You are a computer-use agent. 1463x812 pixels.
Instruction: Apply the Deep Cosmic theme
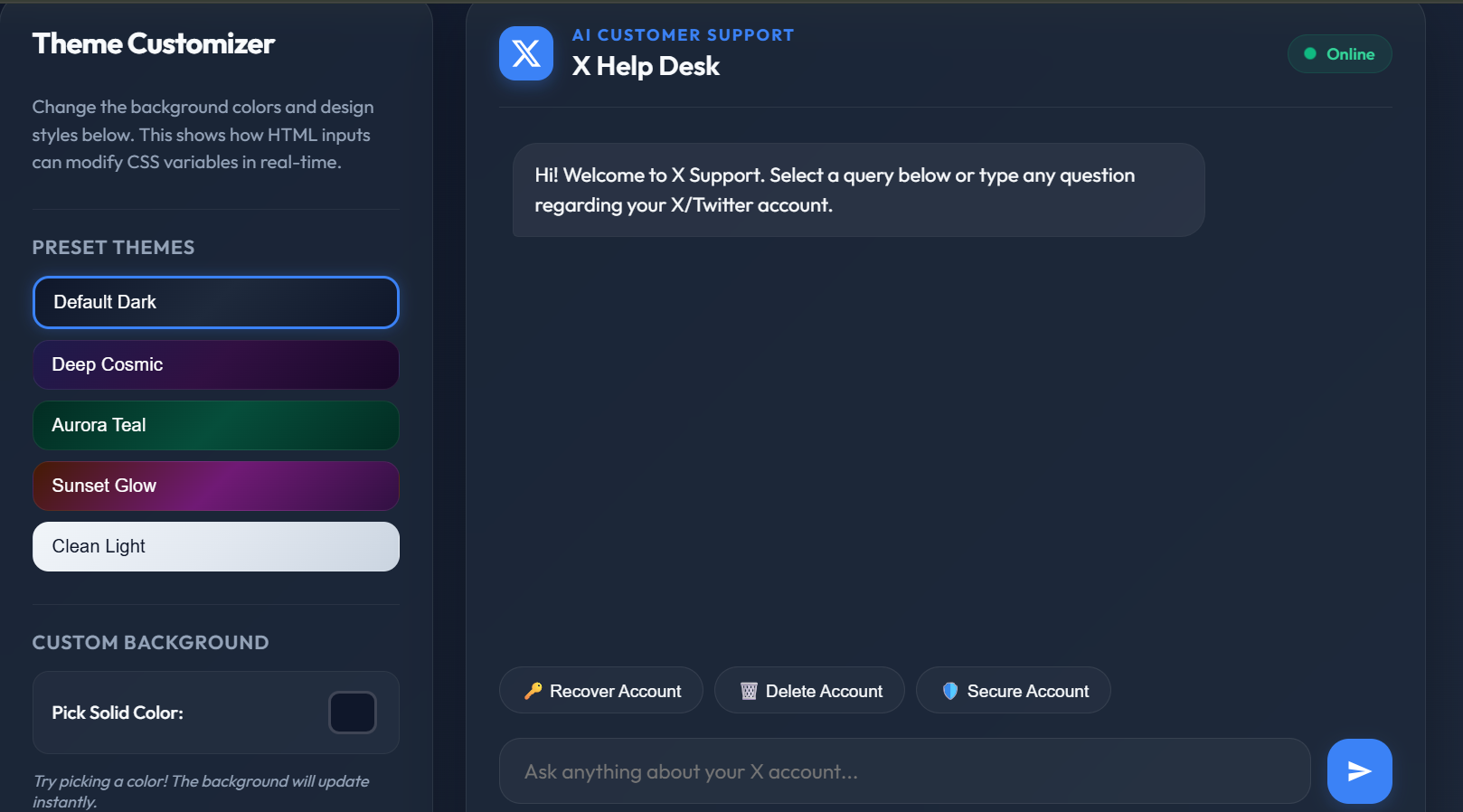click(x=216, y=364)
